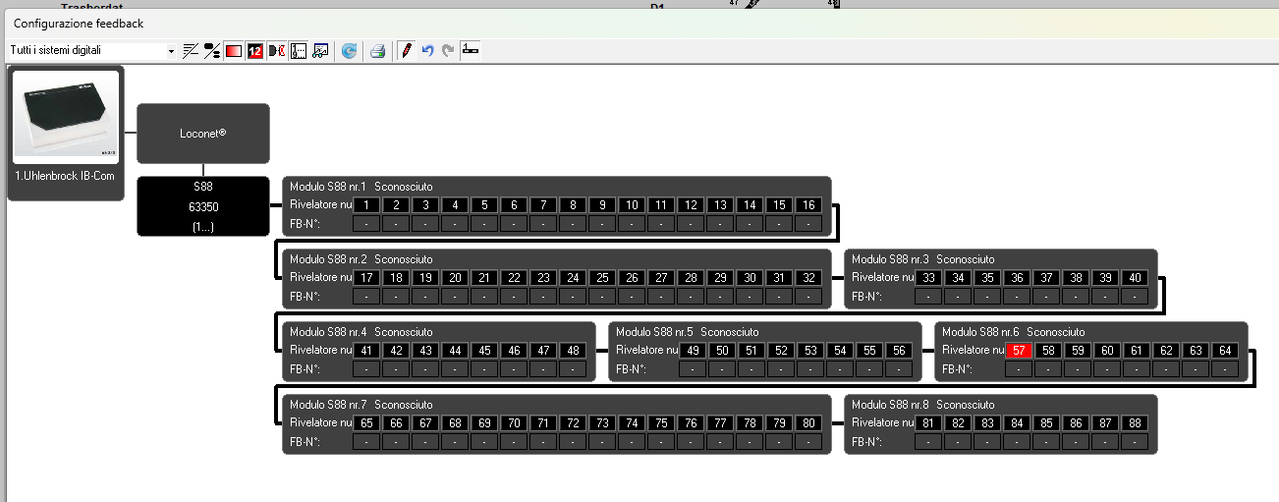The image size is (1279, 502).
Task: Select detector number 56
Action: pyautogui.click(x=899, y=350)
